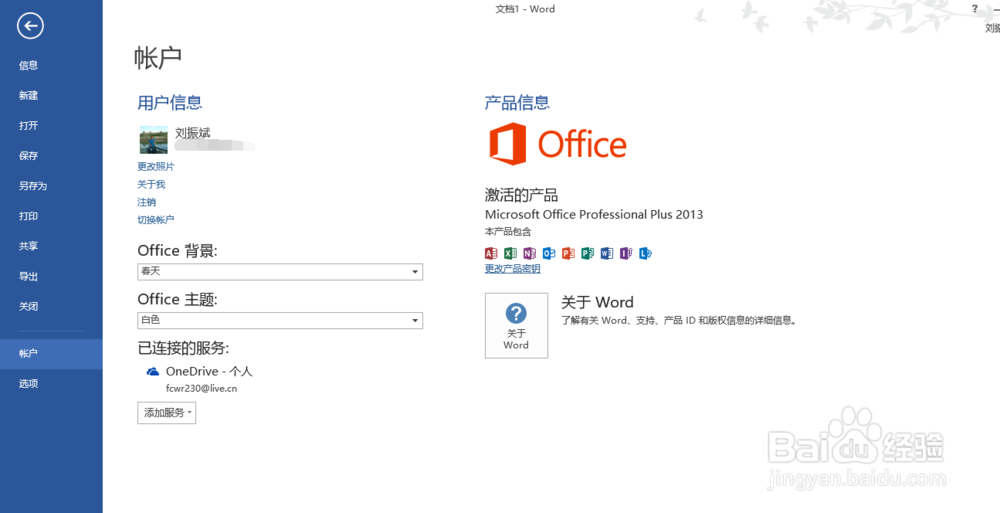Click the user profile photo
This screenshot has width=1000, height=513.
click(153, 139)
